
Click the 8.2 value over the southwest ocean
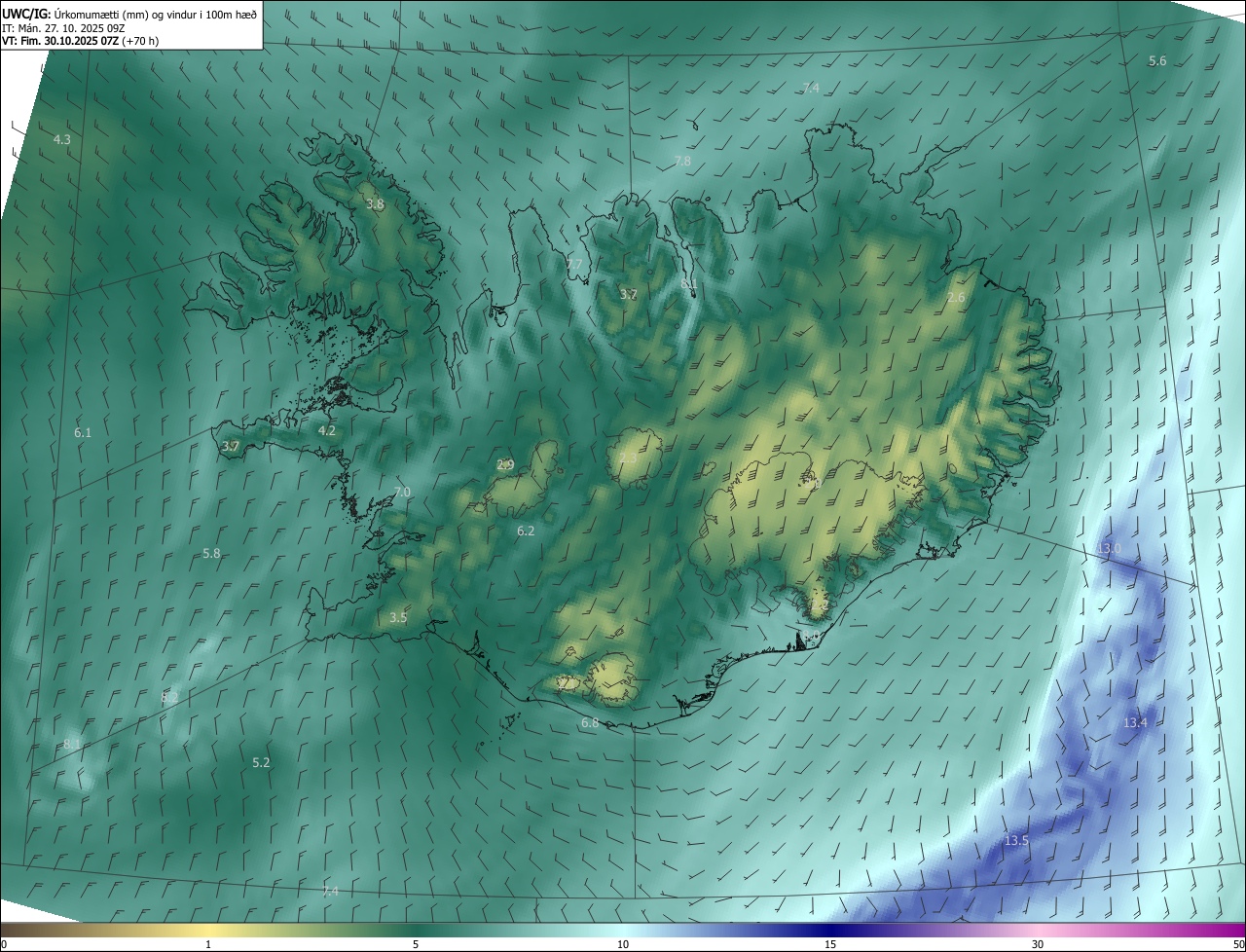(169, 698)
